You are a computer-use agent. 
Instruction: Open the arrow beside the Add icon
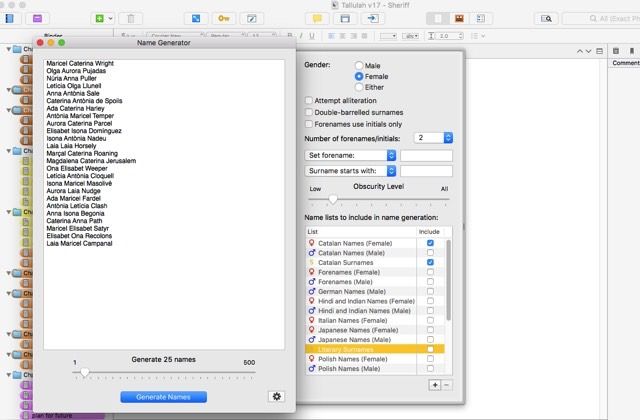click(x=110, y=18)
